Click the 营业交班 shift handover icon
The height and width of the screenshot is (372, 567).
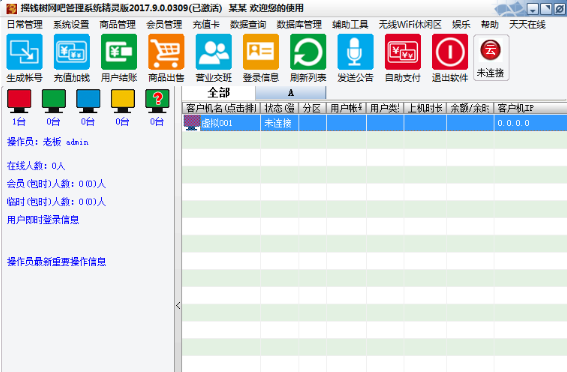214,52
